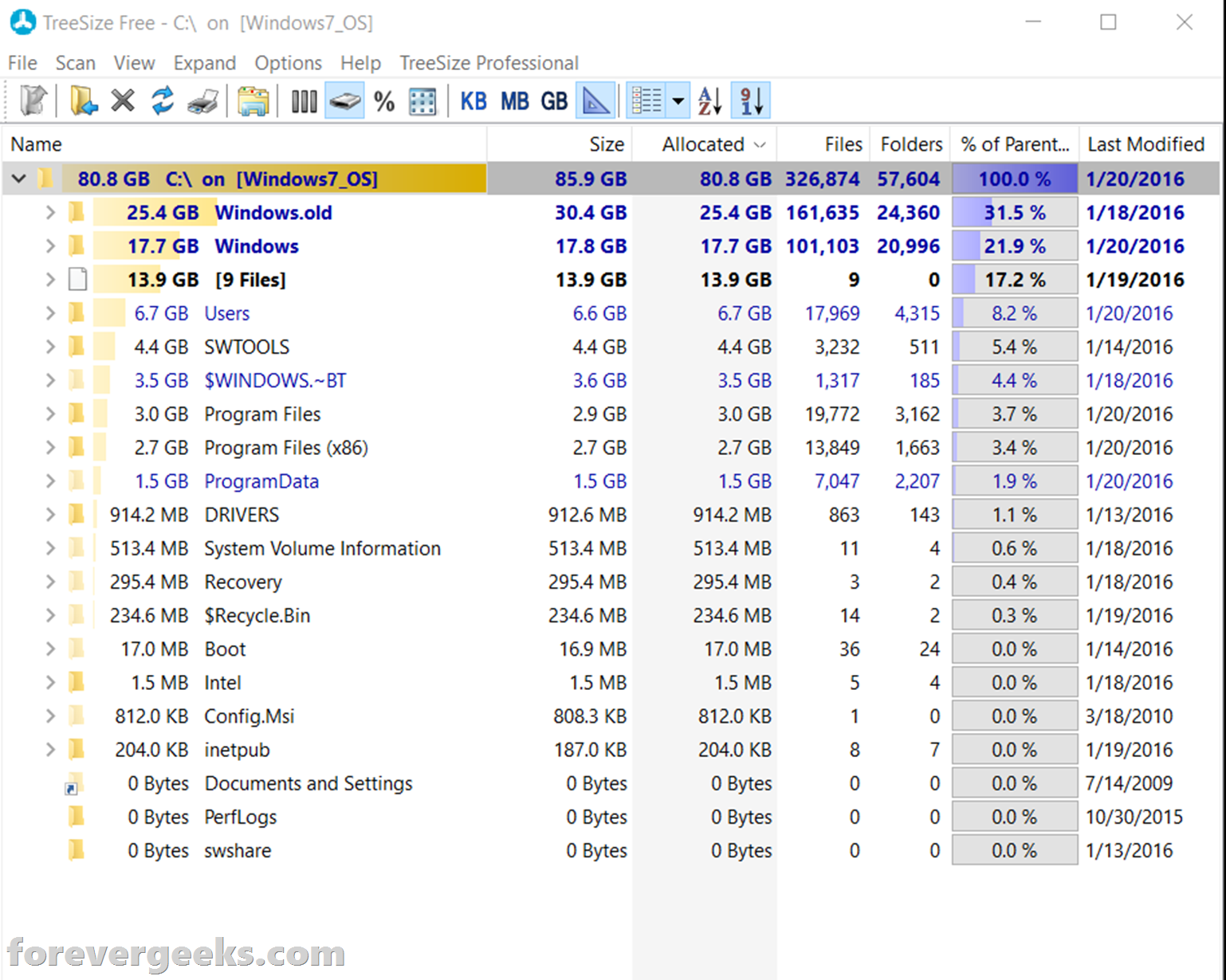Click the Intel folder icon
The image size is (1226, 980).
[x=76, y=682]
